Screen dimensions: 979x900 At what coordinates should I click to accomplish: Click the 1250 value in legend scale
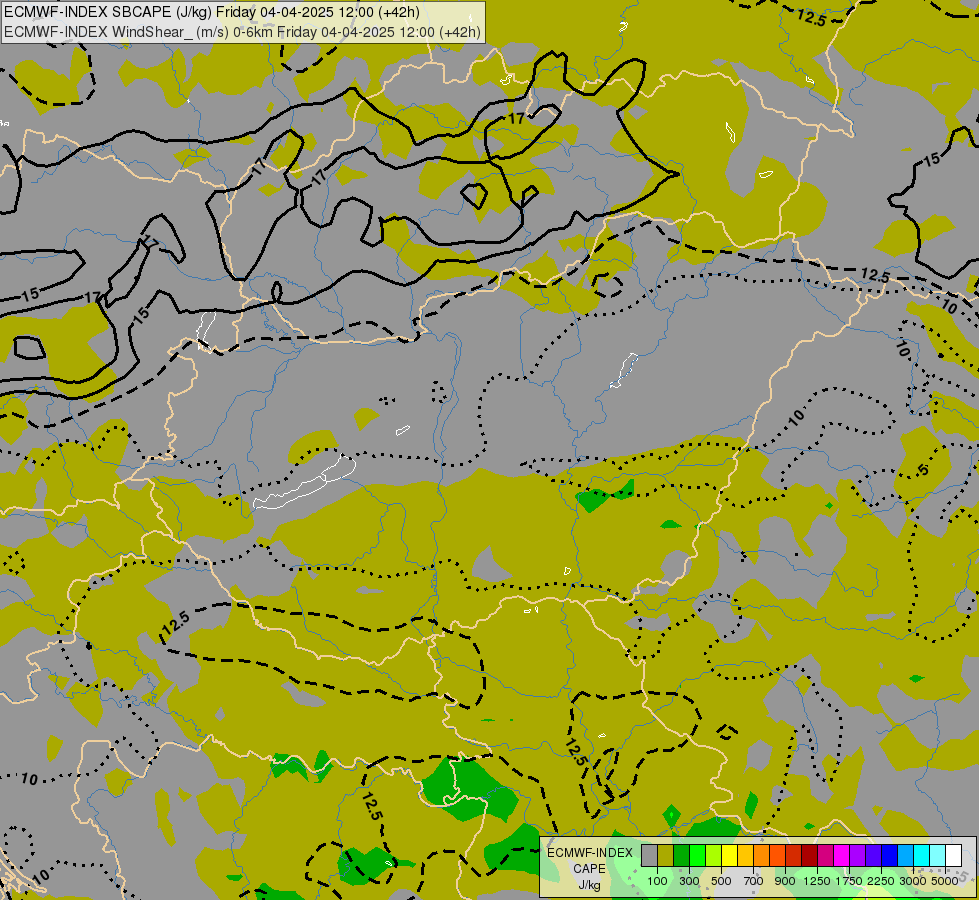pos(817,881)
